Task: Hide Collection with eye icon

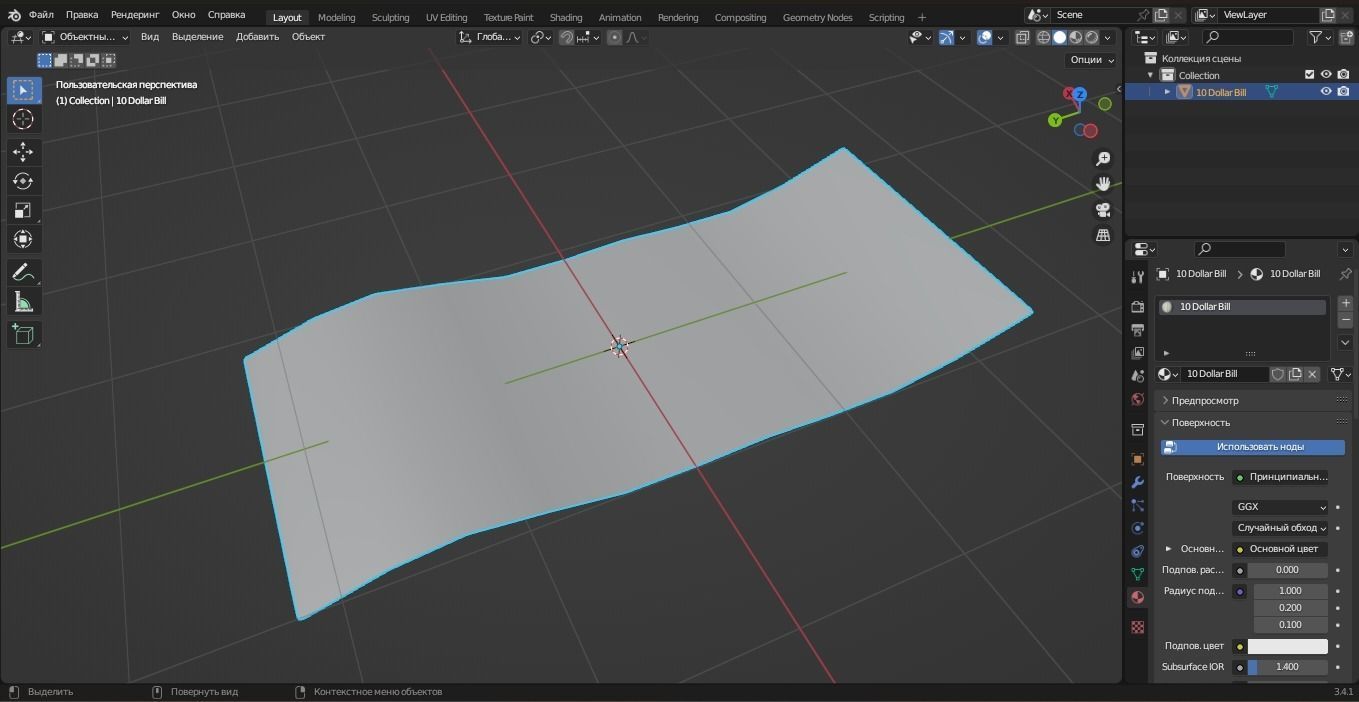Action: [1326, 75]
